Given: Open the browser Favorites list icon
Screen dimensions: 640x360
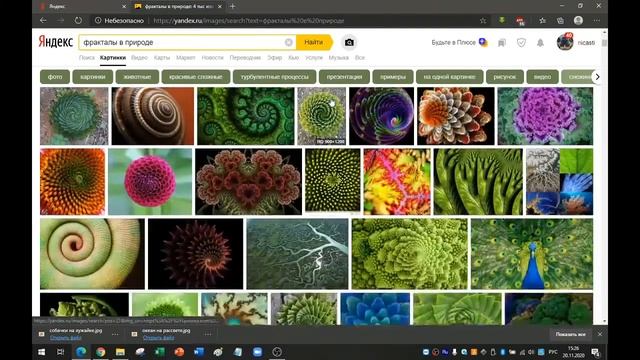Looking at the screenshot, I should point(542,20).
